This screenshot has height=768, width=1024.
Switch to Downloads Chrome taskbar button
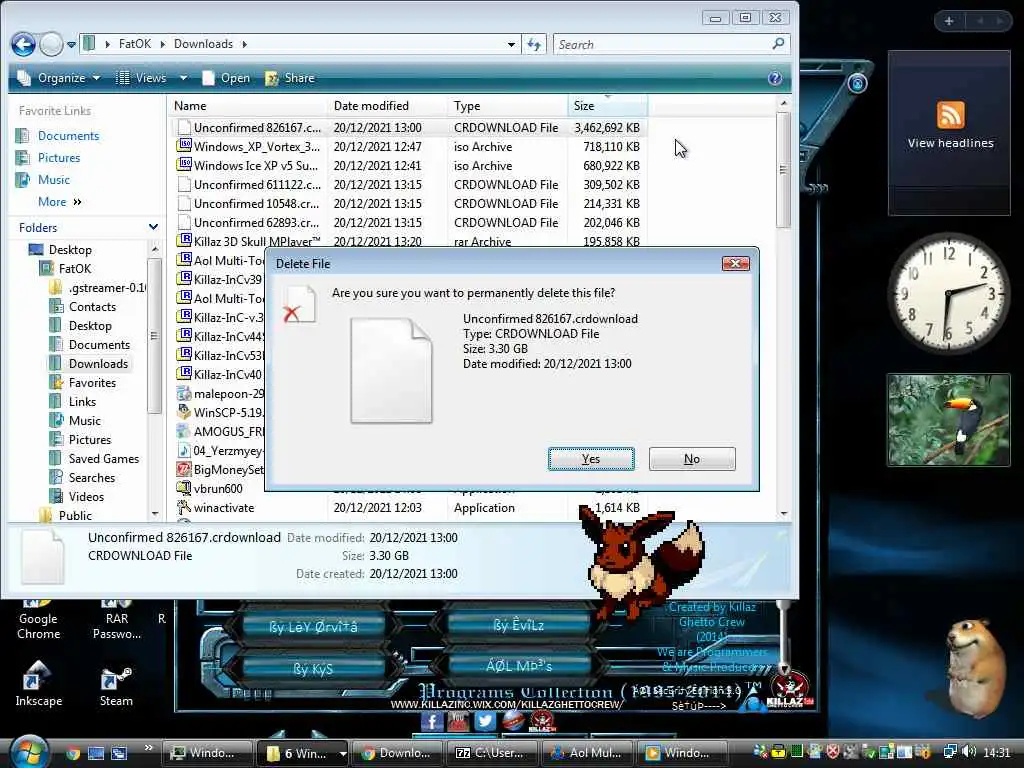396,753
